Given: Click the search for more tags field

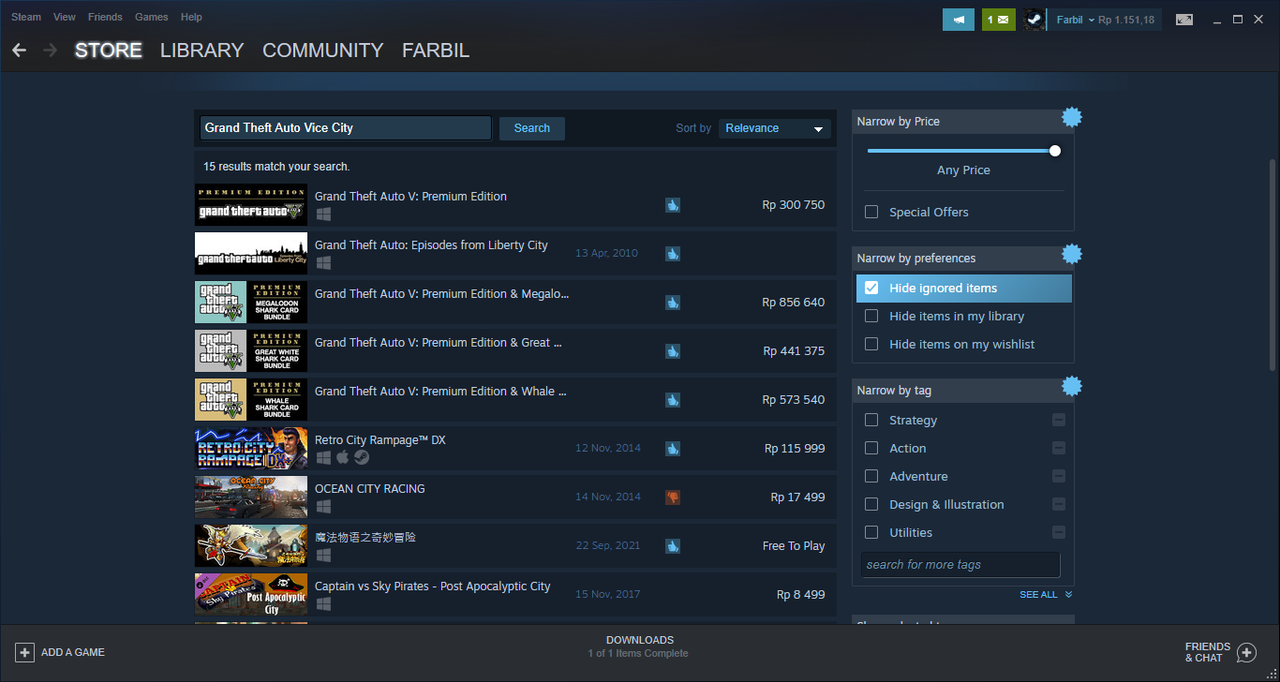Looking at the screenshot, I should click(x=960, y=565).
